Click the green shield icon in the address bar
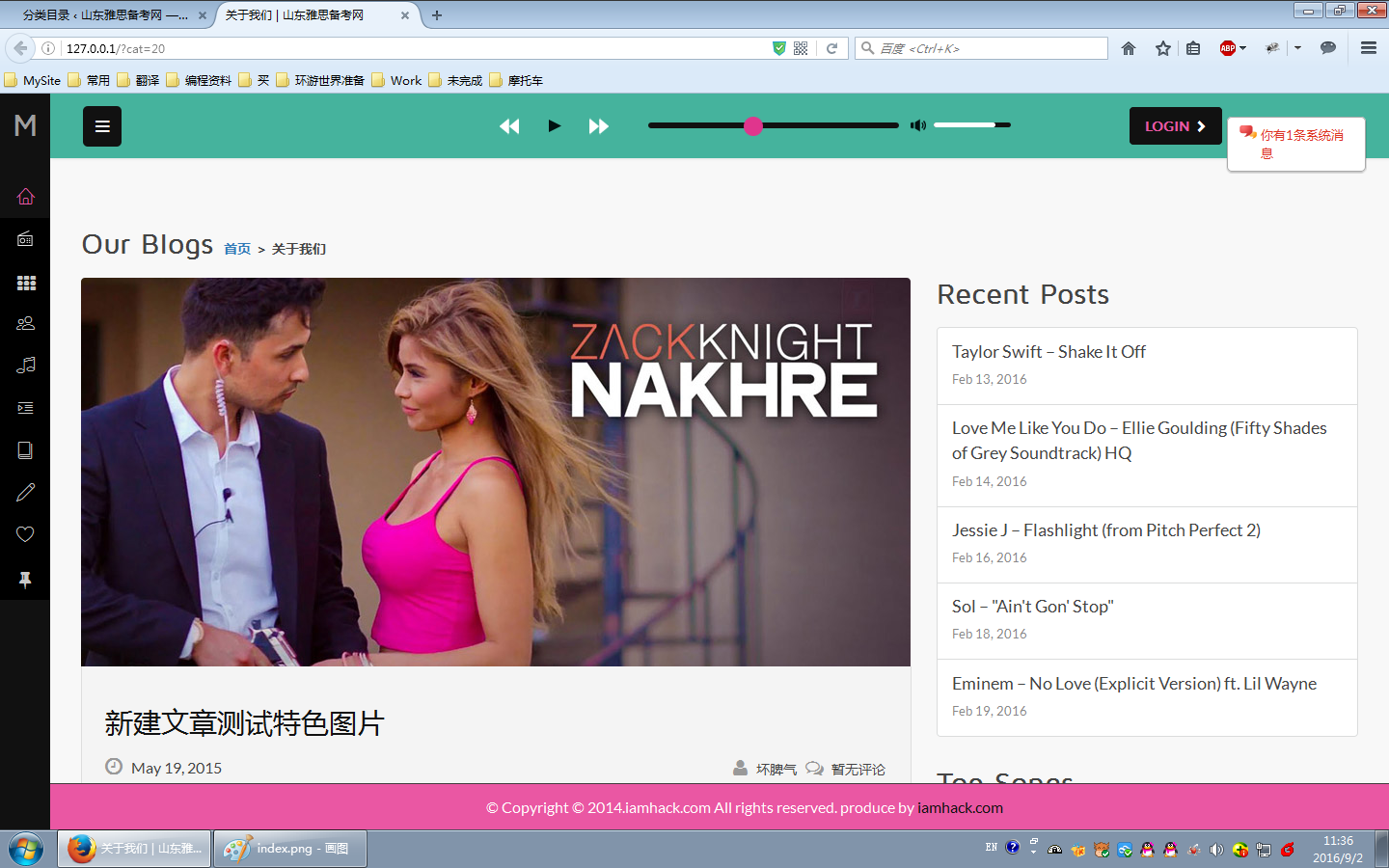The height and width of the screenshot is (868, 1389). [779, 48]
